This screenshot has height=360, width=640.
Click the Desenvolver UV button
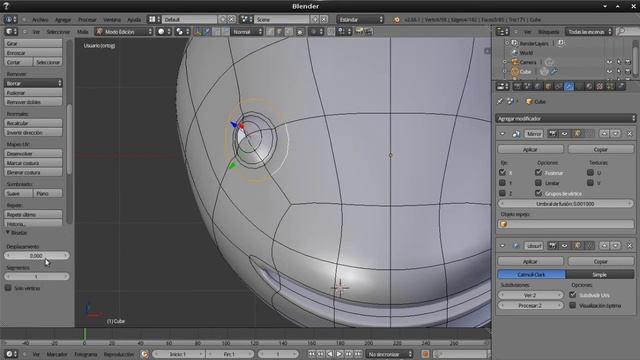pos(33,153)
